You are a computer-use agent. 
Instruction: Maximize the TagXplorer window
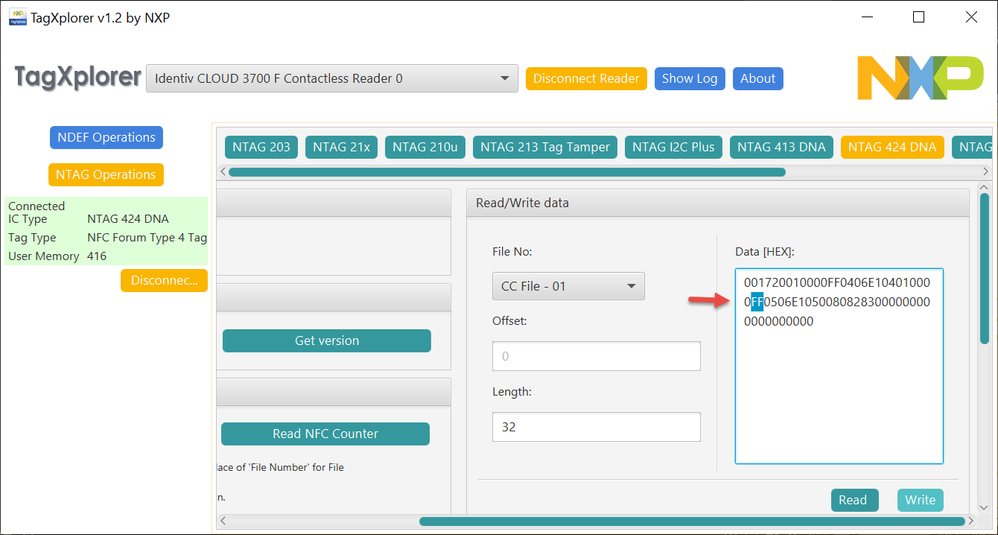coord(918,17)
